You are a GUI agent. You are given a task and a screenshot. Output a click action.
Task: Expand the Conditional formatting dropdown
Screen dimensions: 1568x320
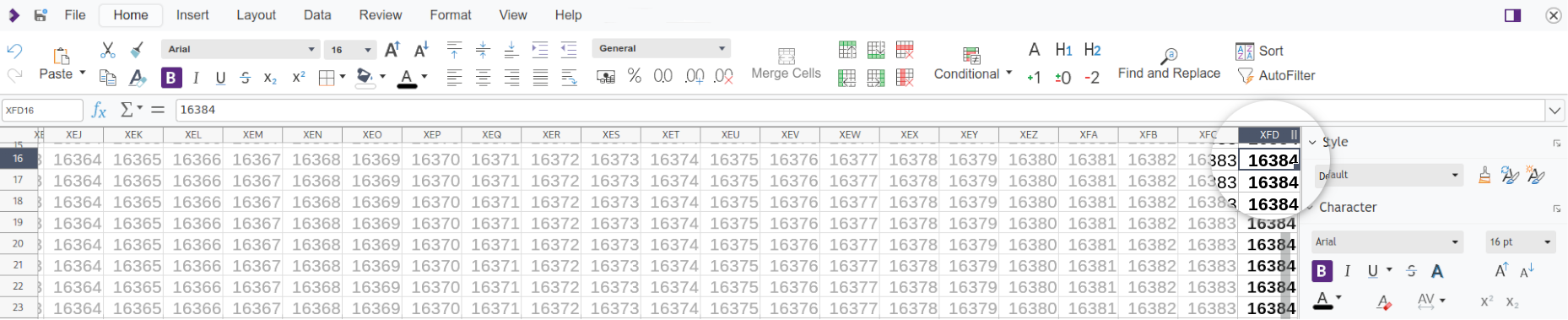[1009, 73]
